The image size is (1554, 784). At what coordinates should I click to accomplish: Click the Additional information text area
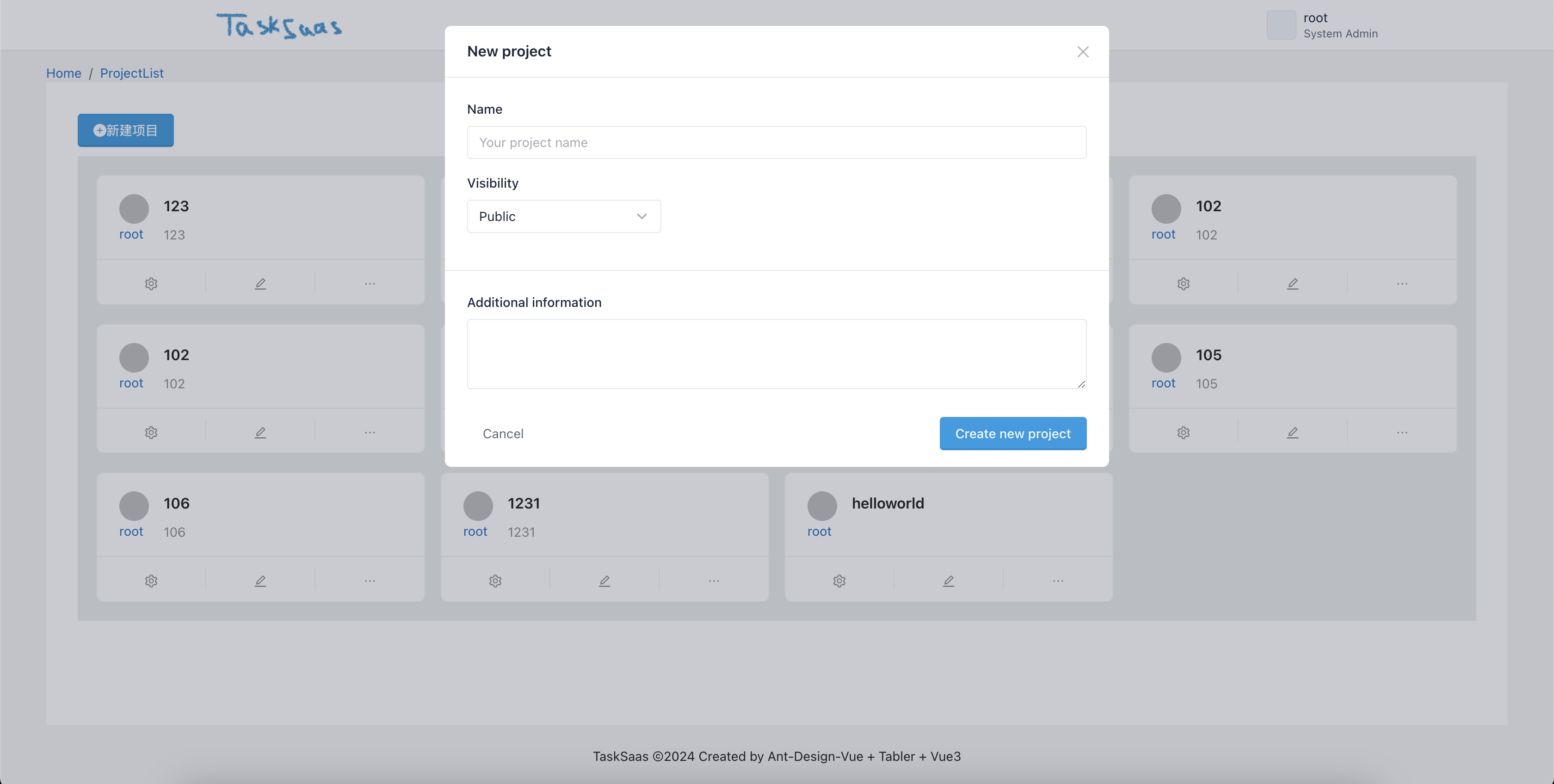[777, 354]
